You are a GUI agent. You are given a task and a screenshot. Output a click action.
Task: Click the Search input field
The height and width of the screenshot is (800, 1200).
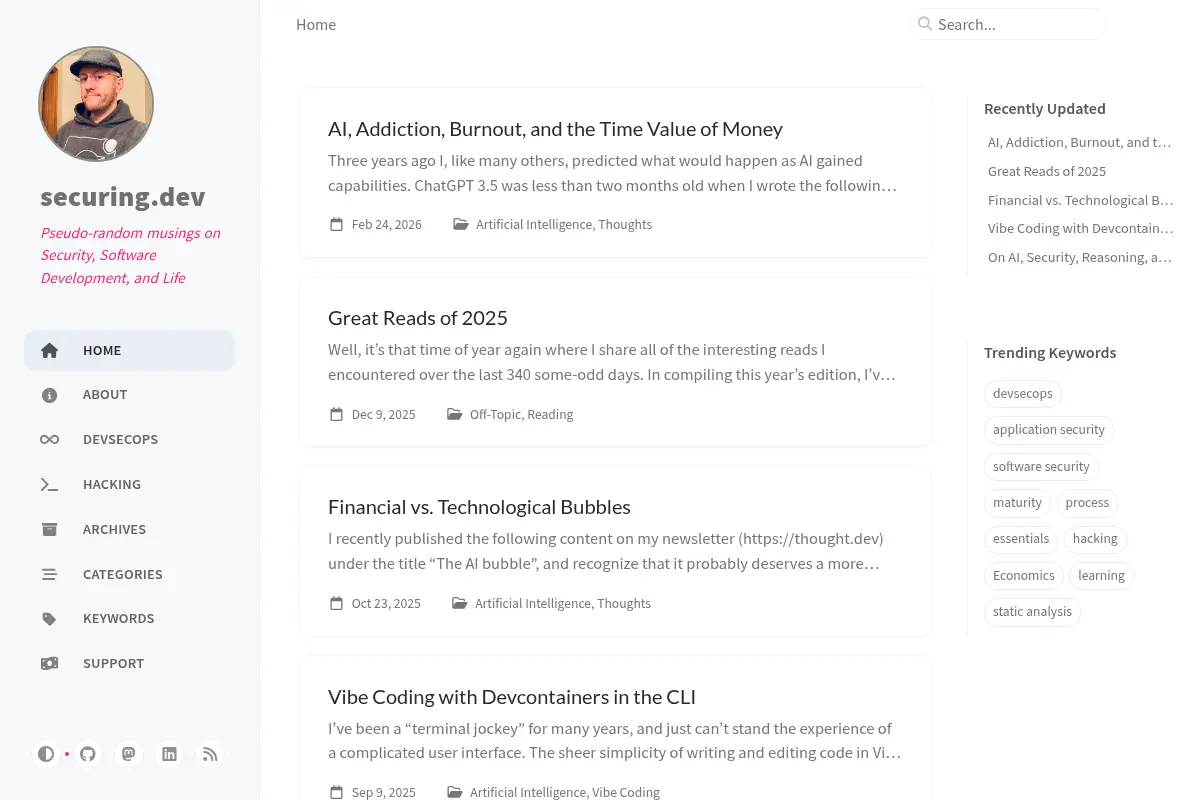coord(1008,24)
